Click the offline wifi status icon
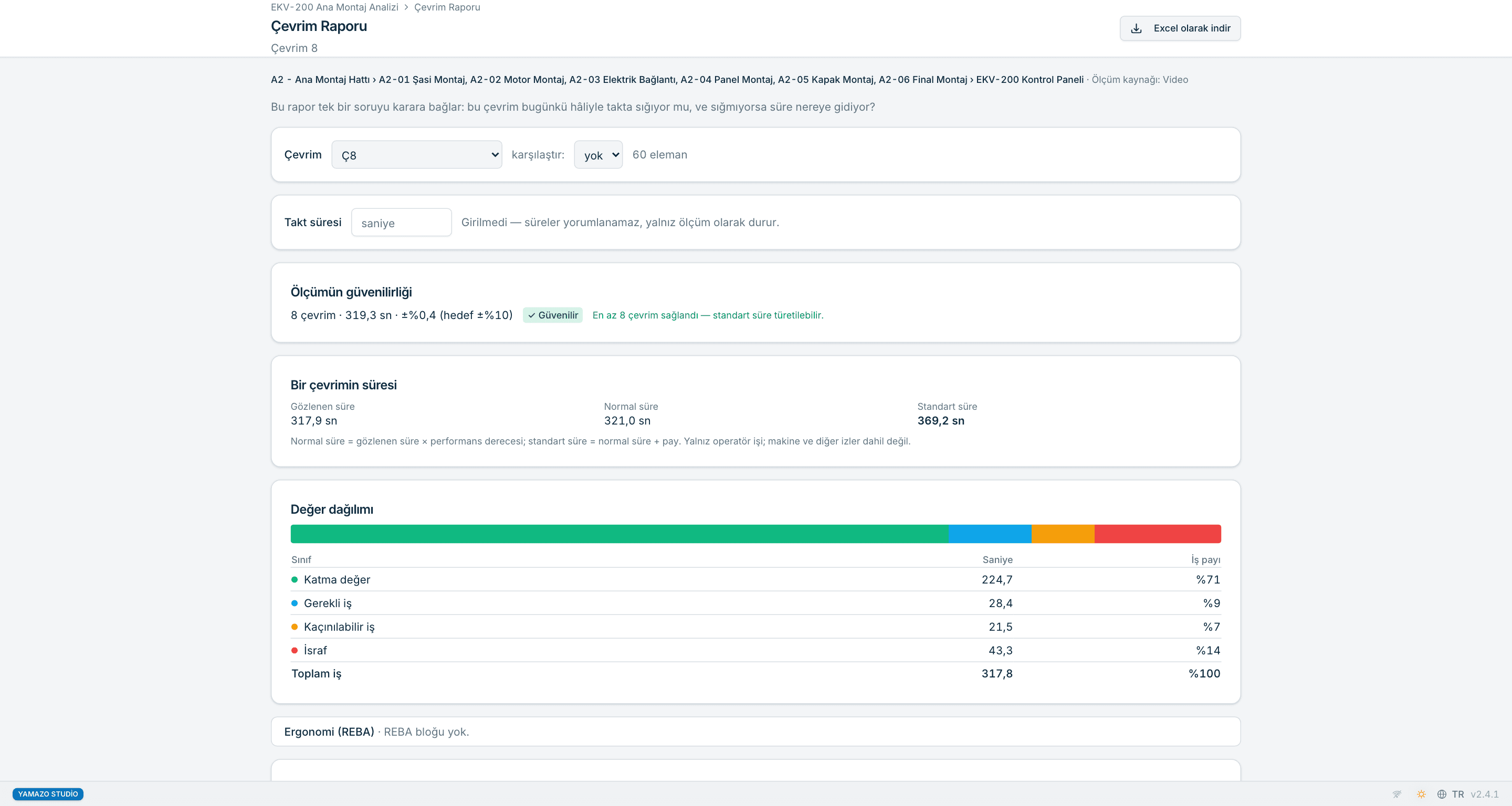The height and width of the screenshot is (806, 1512). click(1397, 794)
